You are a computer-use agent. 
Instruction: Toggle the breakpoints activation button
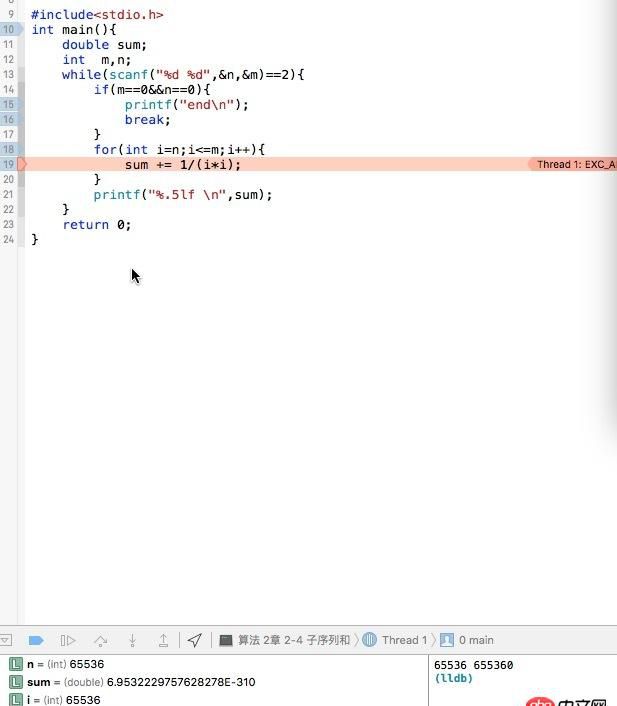point(36,640)
